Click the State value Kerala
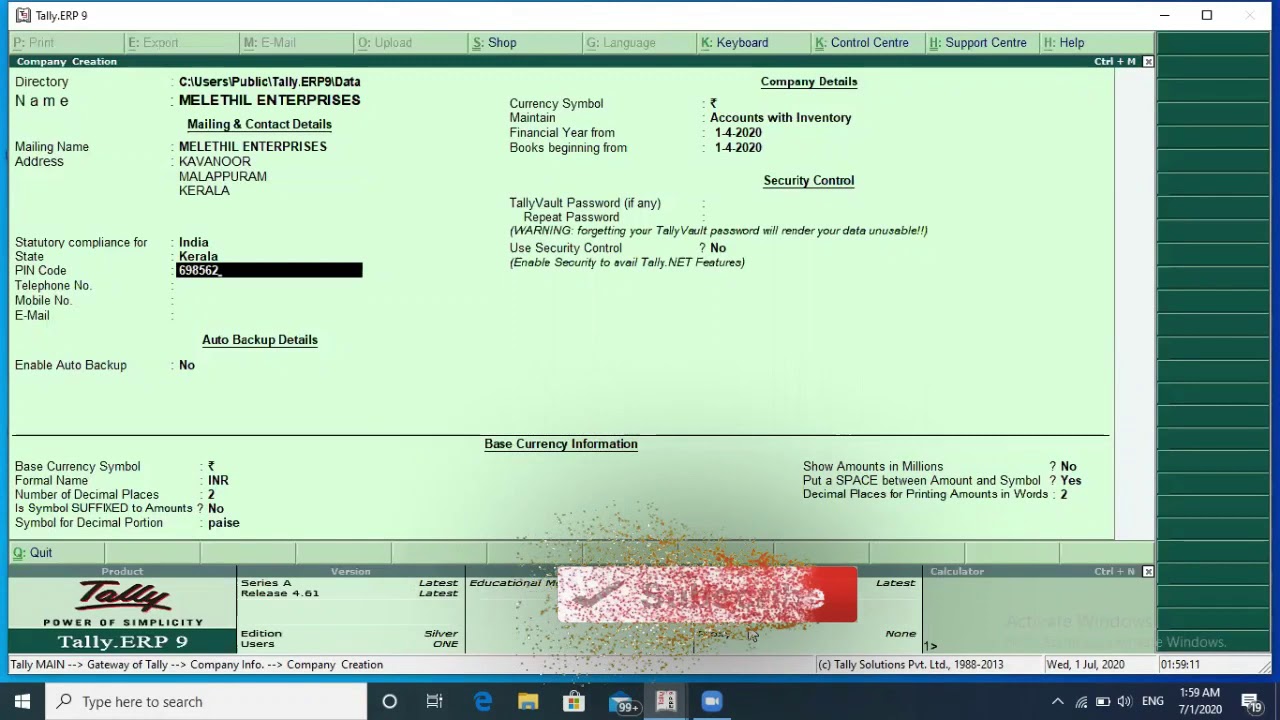This screenshot has width=1280, height=720. point(197,257)
